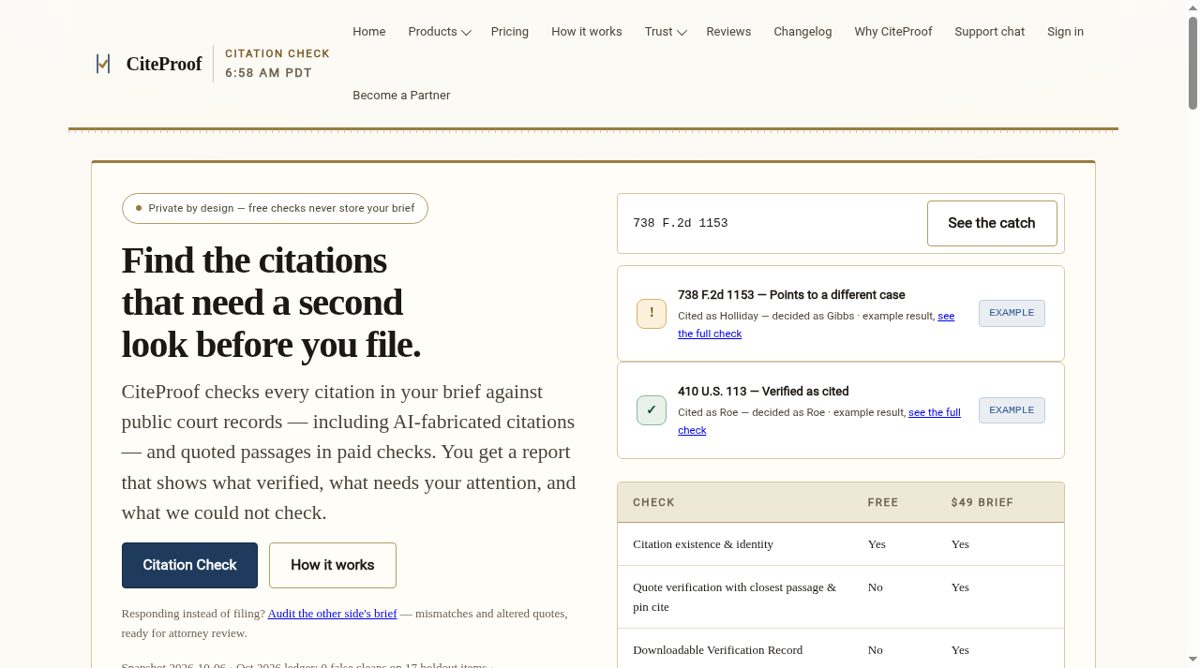Open Audit the other side's brief link
This screenshot has height=668, width=1200.
point(332,614)
